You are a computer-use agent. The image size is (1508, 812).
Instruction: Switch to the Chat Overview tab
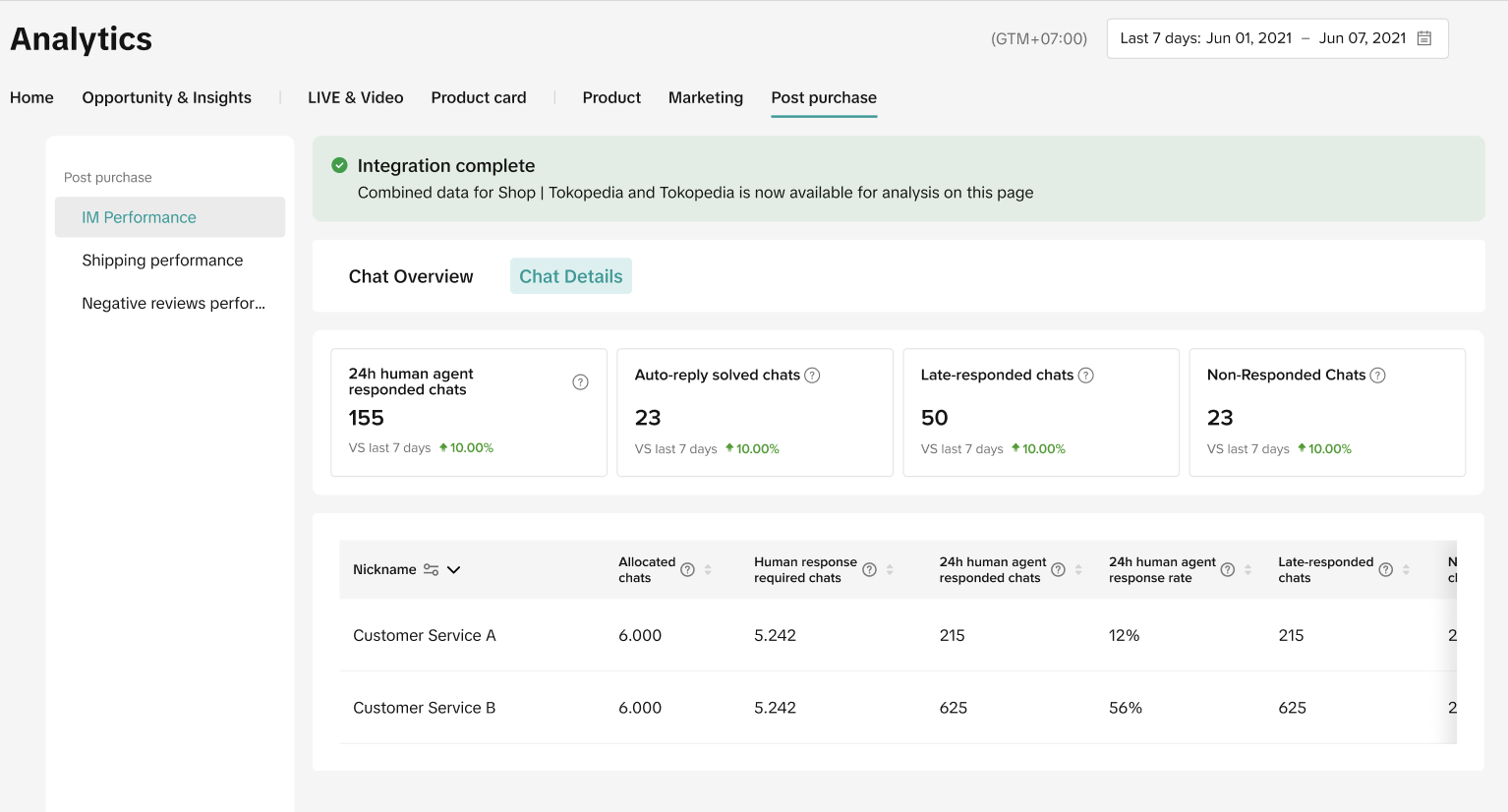[411, 276]
